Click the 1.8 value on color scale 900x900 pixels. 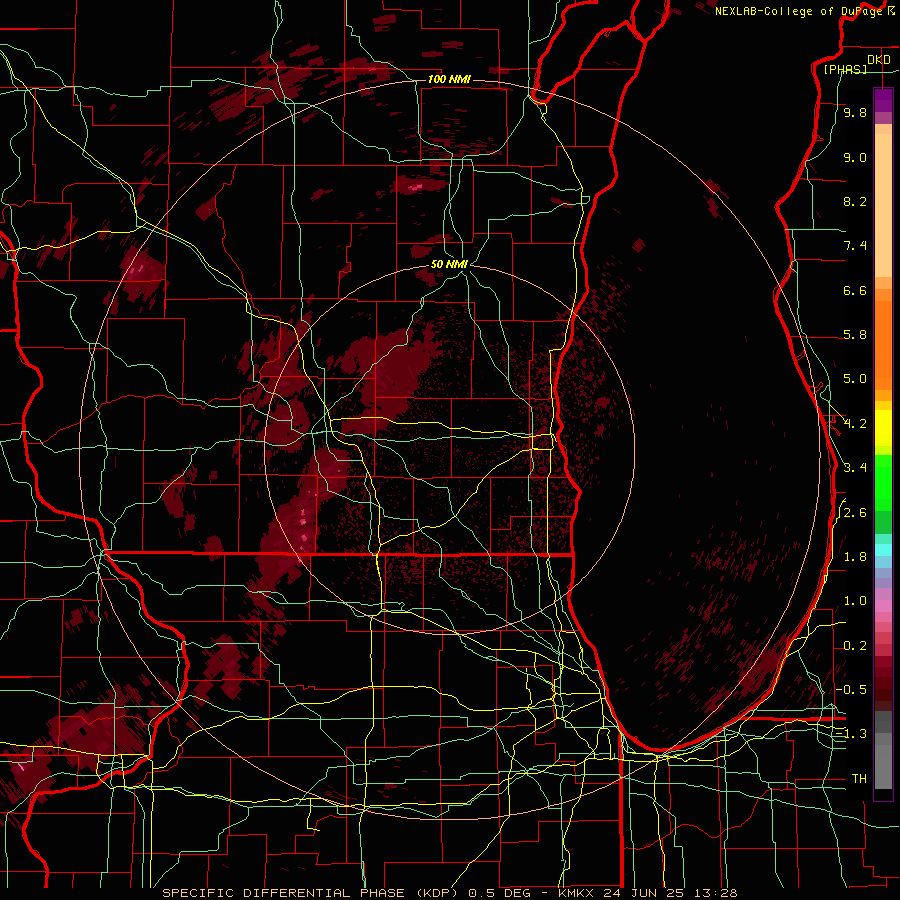point(855,557)
